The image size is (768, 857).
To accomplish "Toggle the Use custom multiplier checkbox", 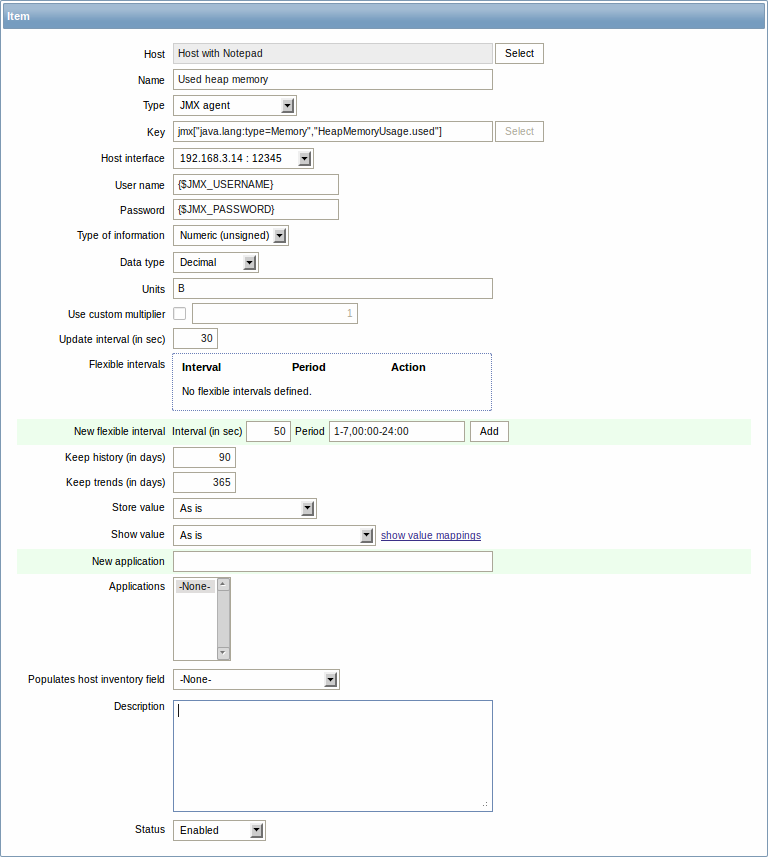I will (x=179, y=314).
